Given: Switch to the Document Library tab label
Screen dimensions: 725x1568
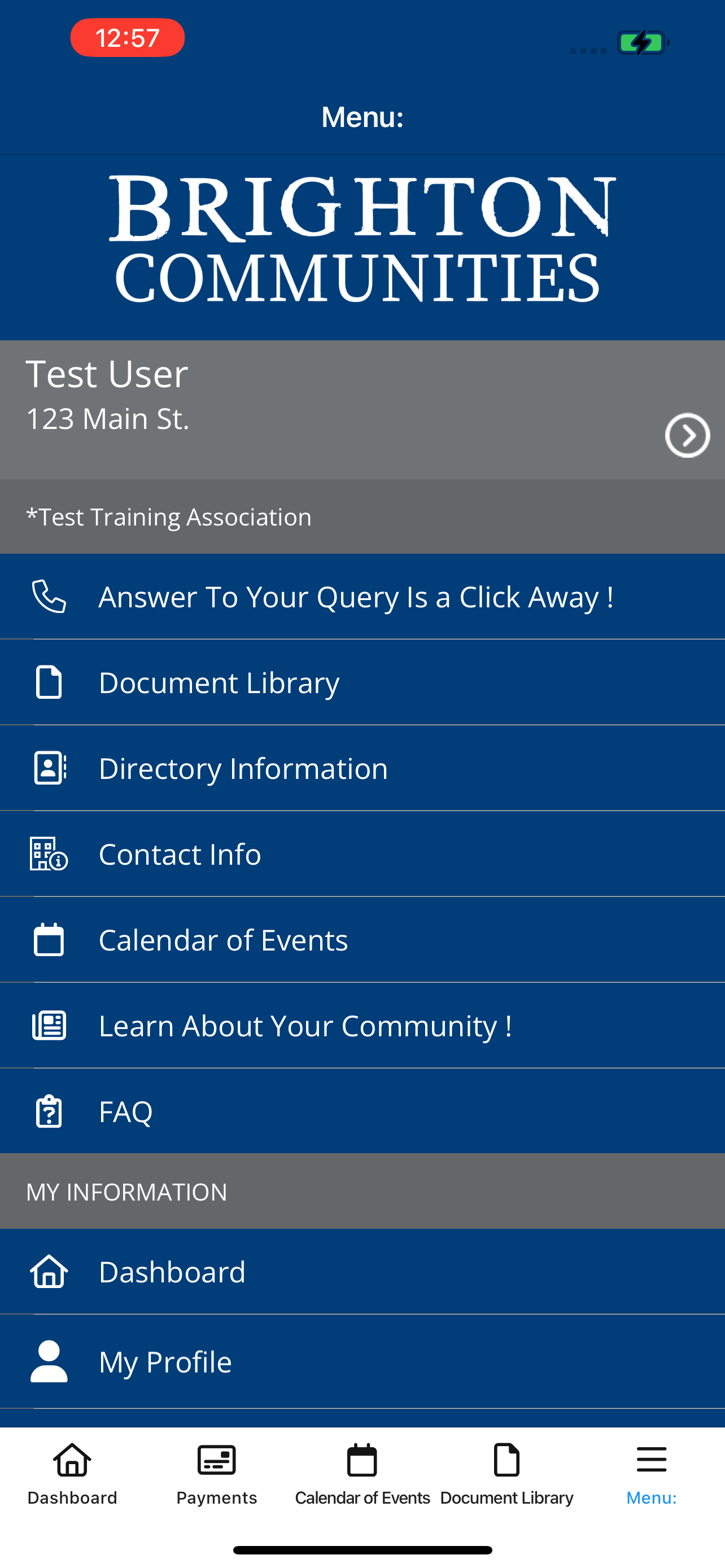Looking at the screenshot, I should tap(506, 1497).
